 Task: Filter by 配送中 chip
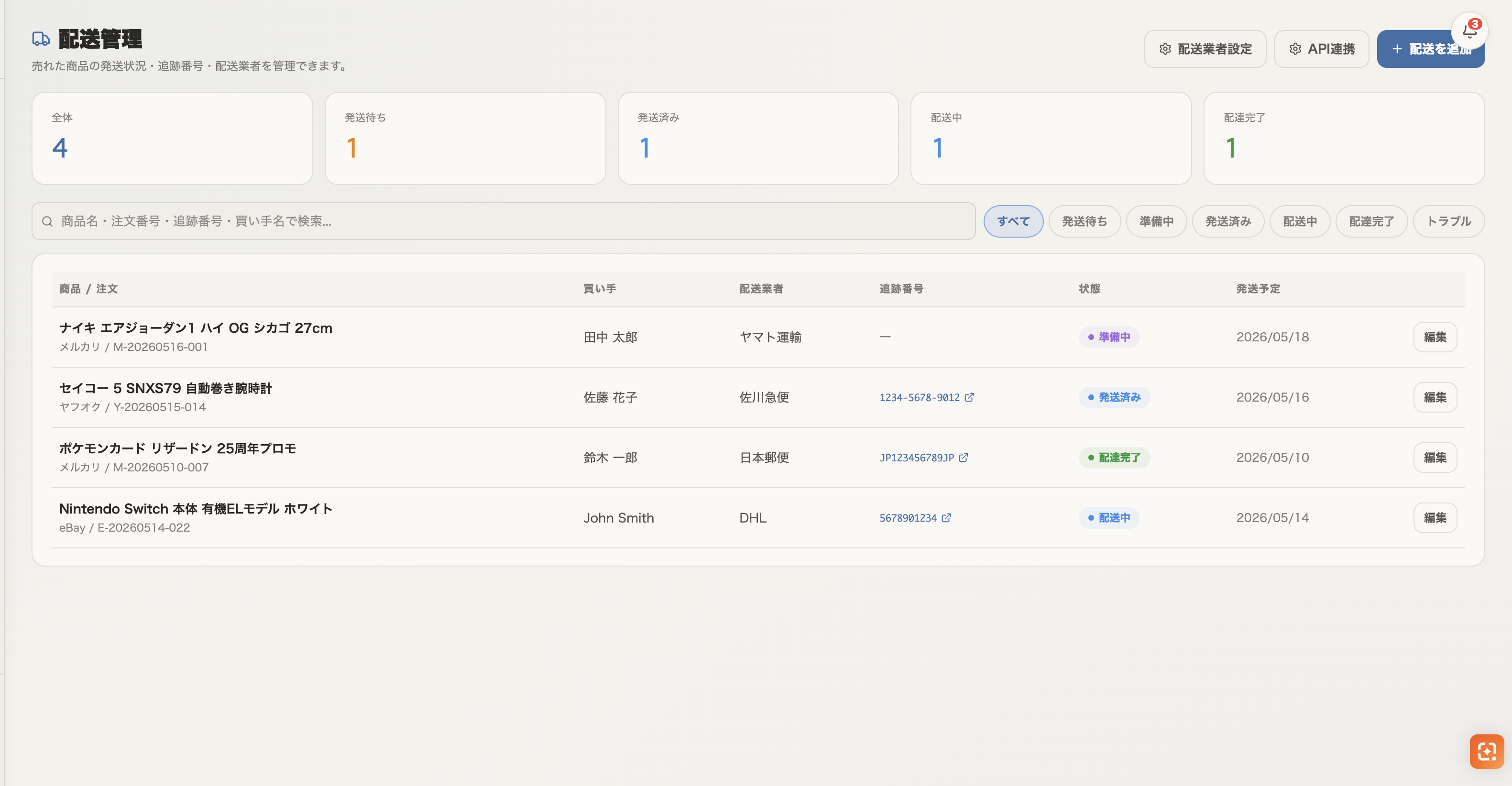coord(1300,221)
